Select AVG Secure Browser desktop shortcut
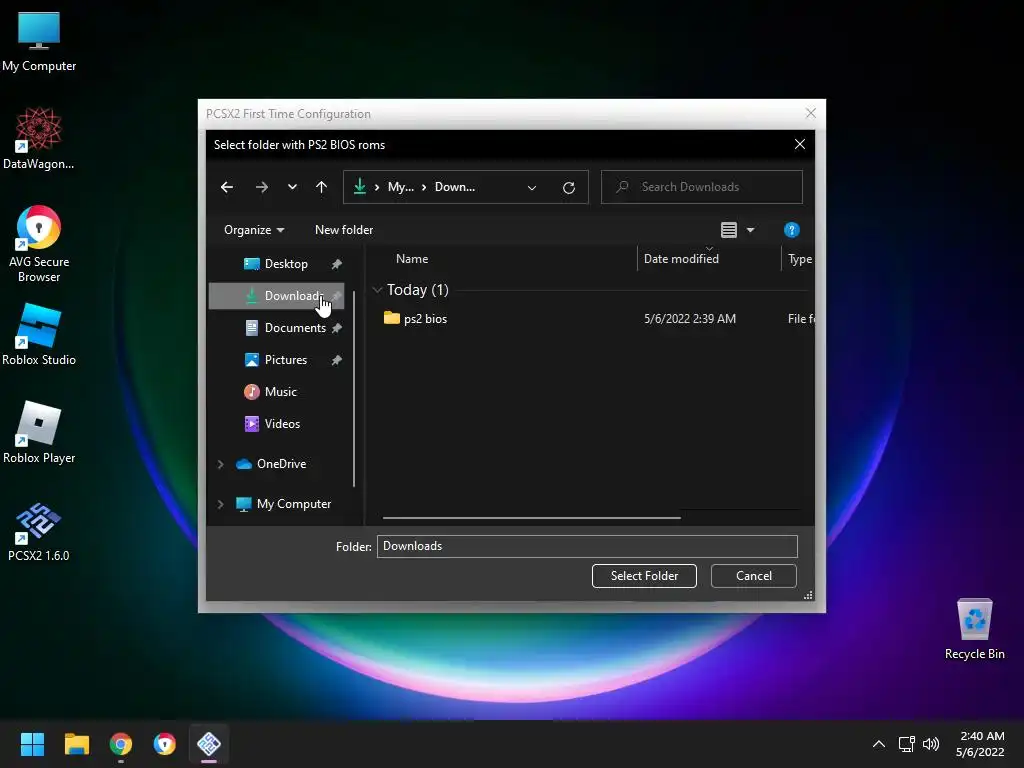Viewport: 1024px width, 768px height. click(39, 244)
